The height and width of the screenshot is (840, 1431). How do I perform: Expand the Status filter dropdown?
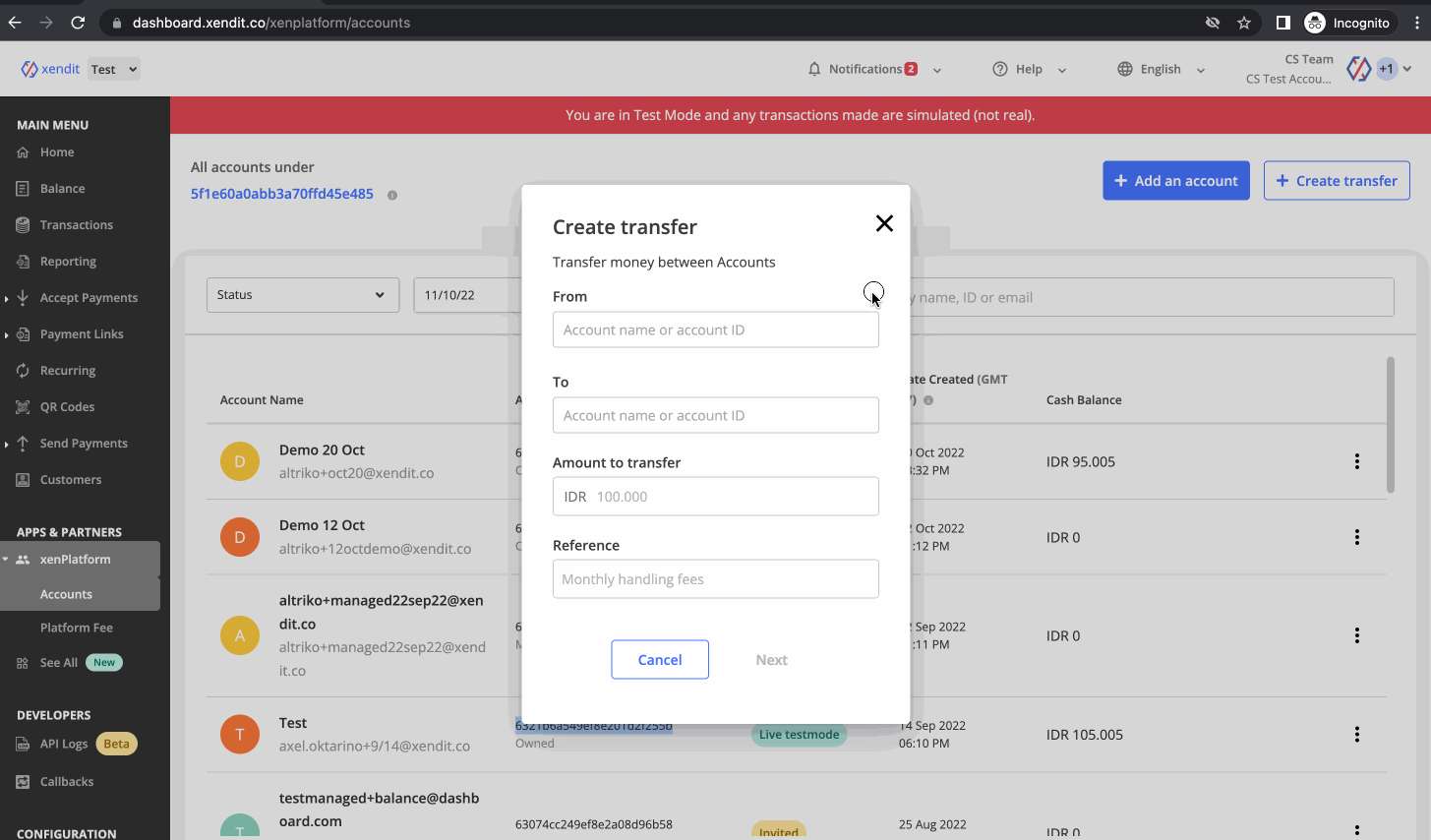click(x=302, y=295)
